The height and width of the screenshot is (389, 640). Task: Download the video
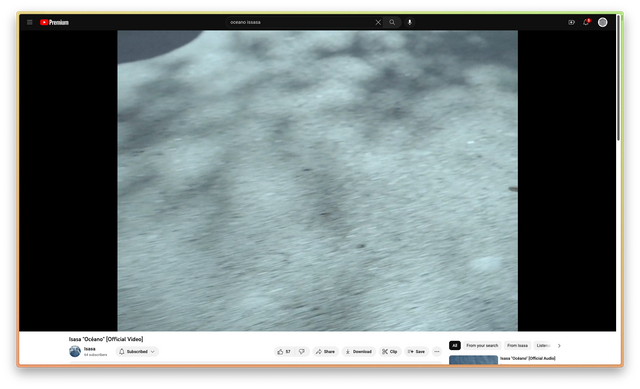(x=358, y=351)
